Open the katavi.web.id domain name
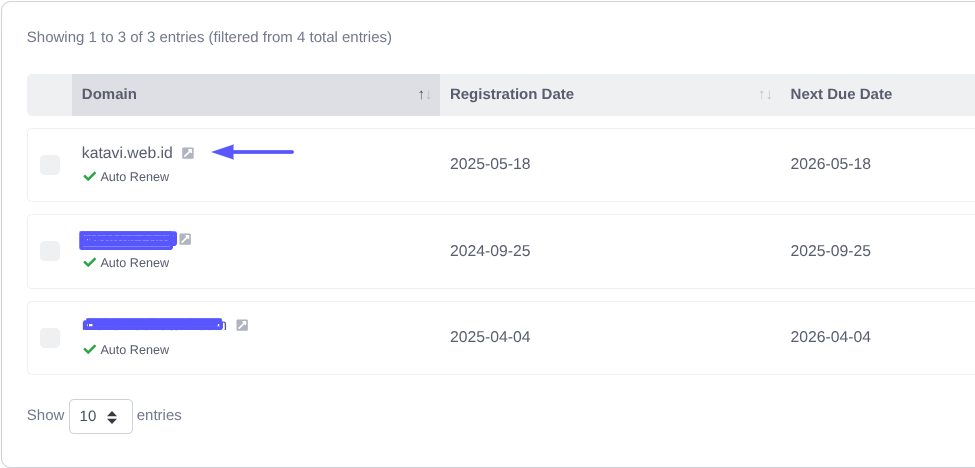The width and height of the screenshot is (975, 468). [127, 153]
